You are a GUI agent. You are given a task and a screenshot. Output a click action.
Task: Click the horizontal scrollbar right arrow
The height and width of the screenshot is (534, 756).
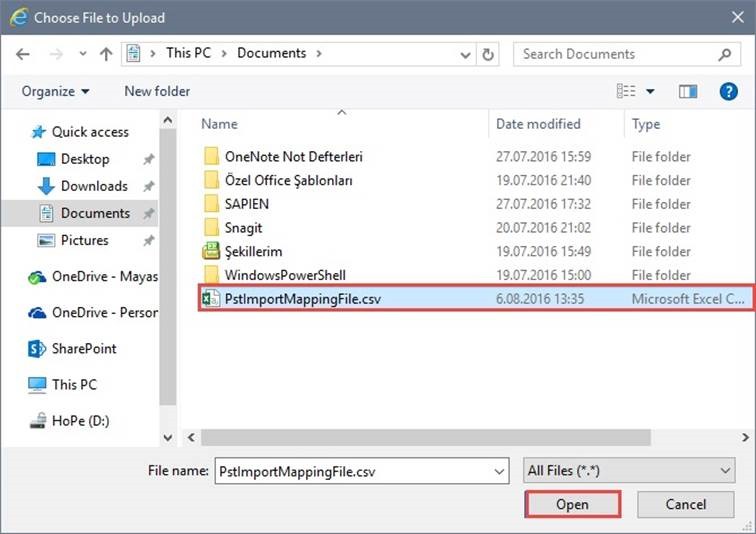pos(745,438)
